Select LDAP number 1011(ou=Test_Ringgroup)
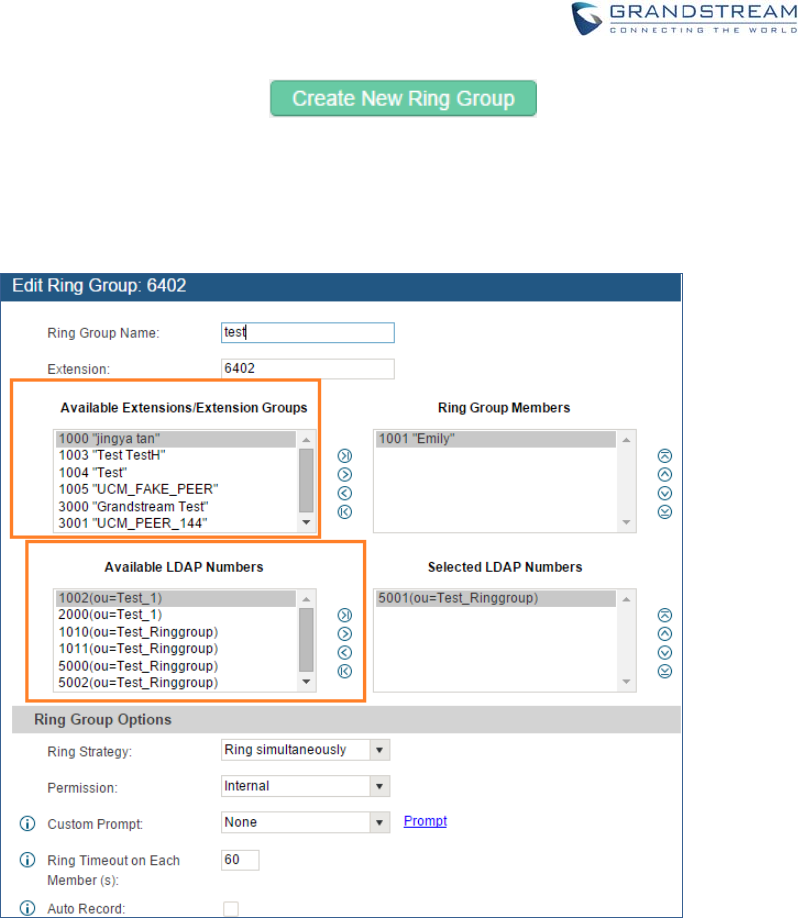 tap(176, 649)
